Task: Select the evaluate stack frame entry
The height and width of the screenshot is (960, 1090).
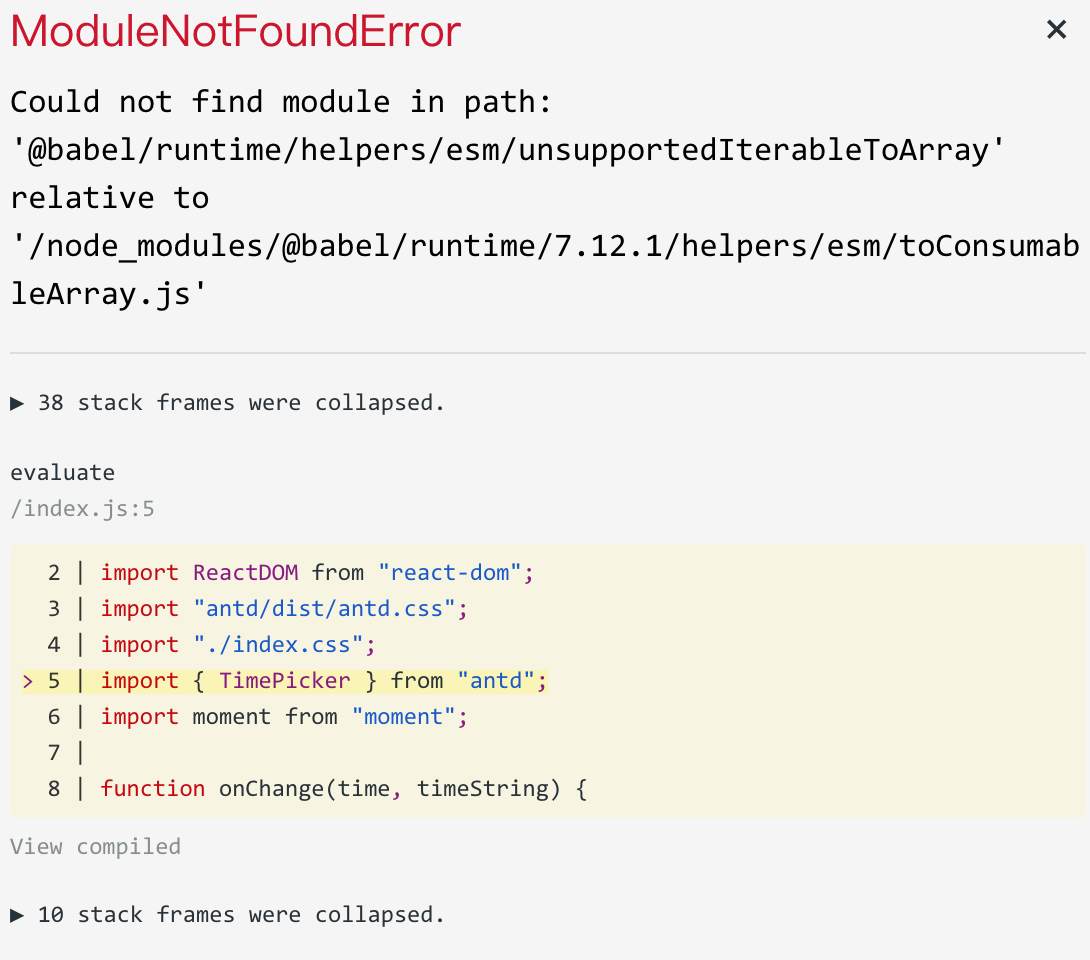Action: point(62,472)
